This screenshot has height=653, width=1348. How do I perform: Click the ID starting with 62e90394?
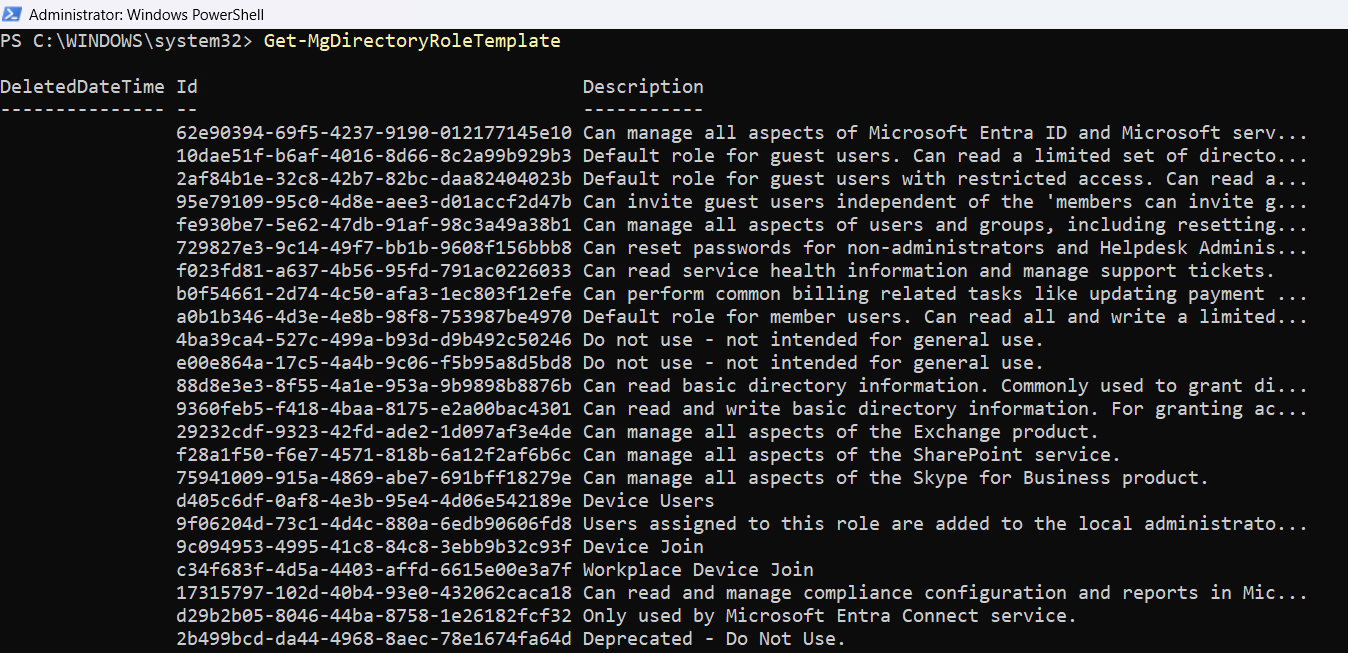pyautogui.click(x=374, y=133)
